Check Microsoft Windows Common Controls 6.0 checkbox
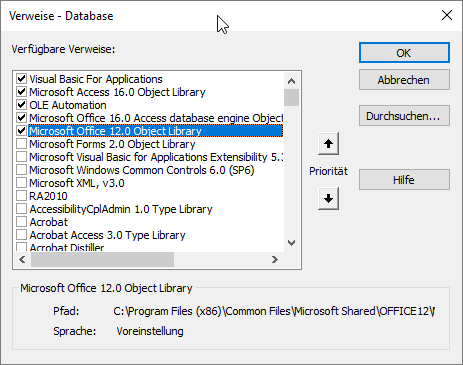Screen dimensions: 463x365 (x=22, y=170)
